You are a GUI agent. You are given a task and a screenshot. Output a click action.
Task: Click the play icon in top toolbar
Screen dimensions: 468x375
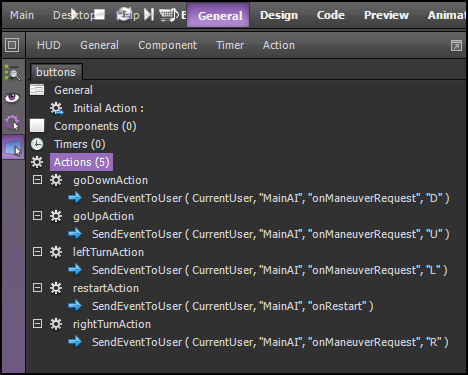point(75,14)
